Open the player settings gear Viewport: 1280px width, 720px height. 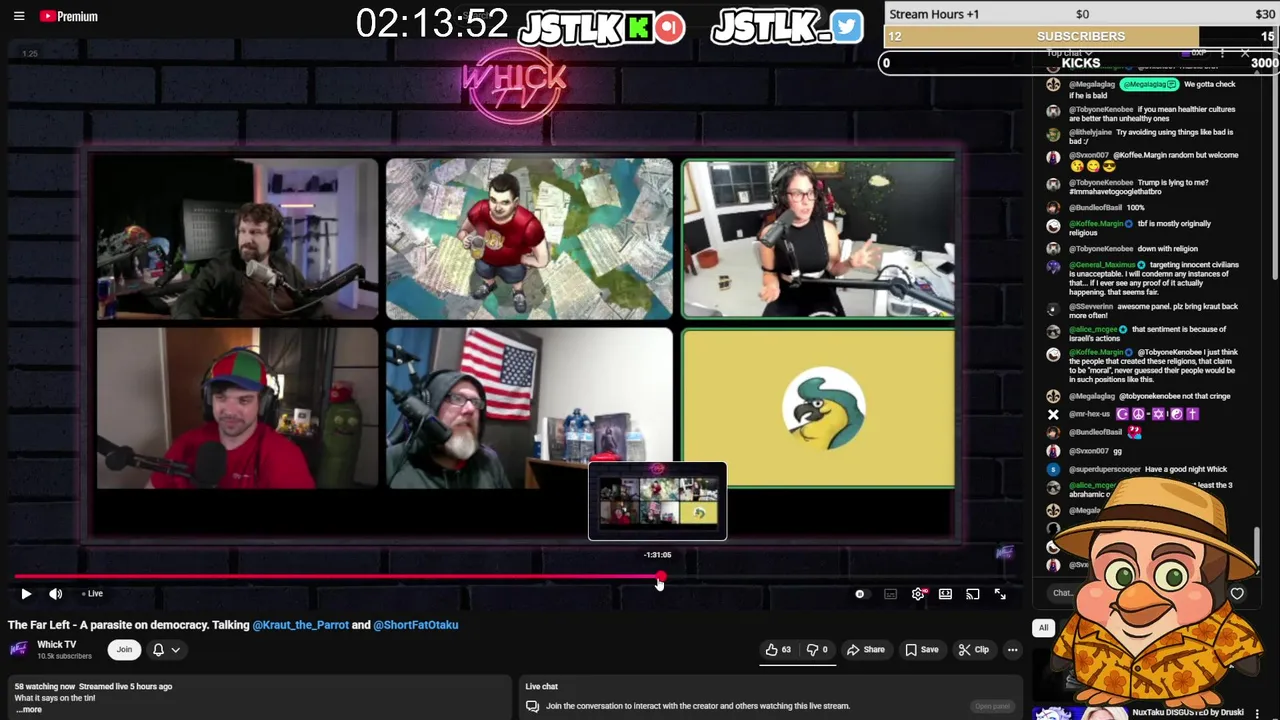tap(918, 594)
